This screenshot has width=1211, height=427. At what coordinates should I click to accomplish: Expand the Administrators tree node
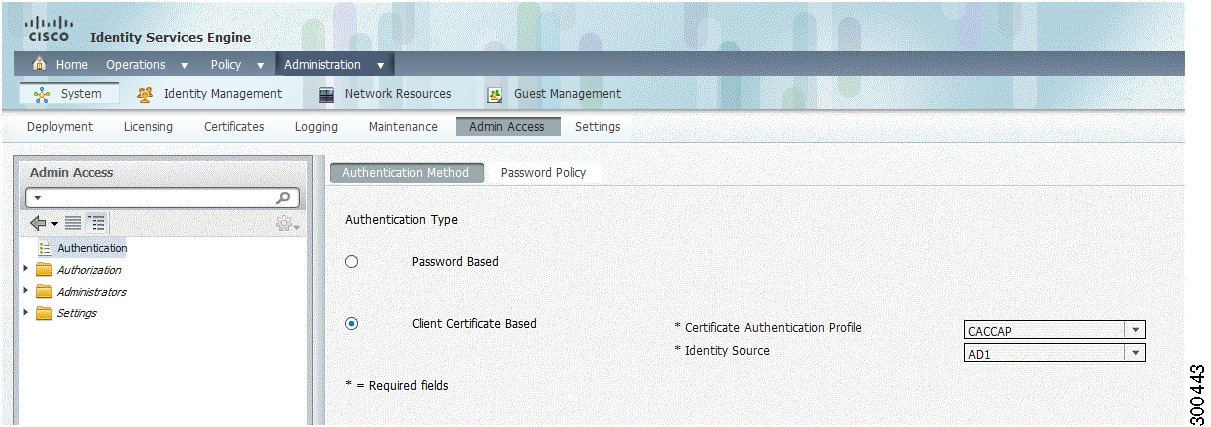tap(26, 292)
